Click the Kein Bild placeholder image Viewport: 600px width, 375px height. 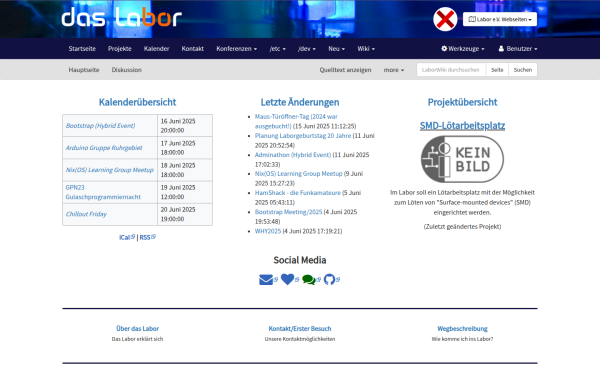462,159
